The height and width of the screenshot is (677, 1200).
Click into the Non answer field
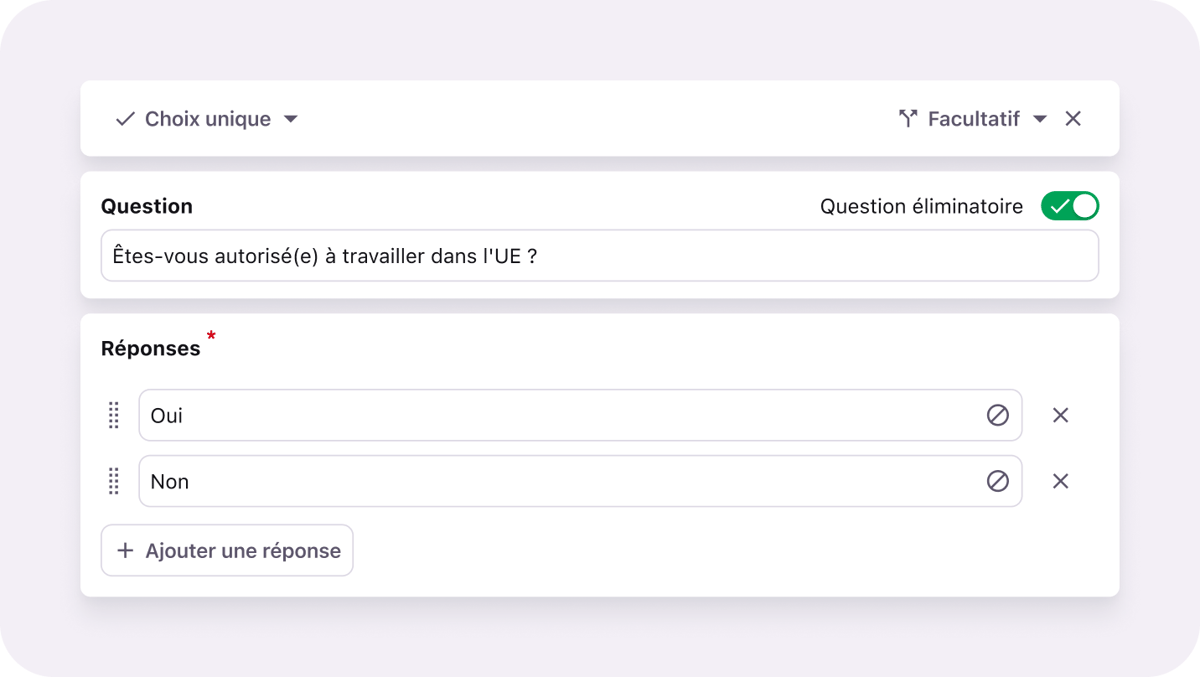(x=560, y=481)
